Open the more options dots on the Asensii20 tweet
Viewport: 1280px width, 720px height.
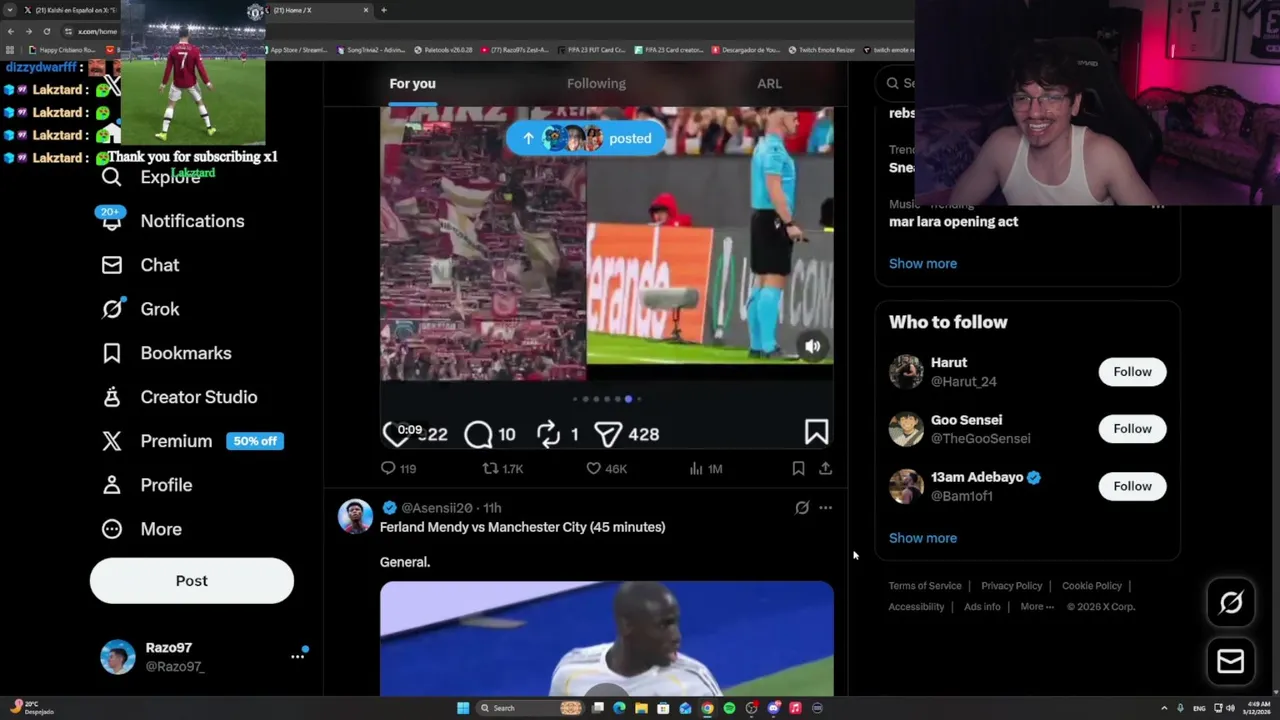(x=825, y=508)
